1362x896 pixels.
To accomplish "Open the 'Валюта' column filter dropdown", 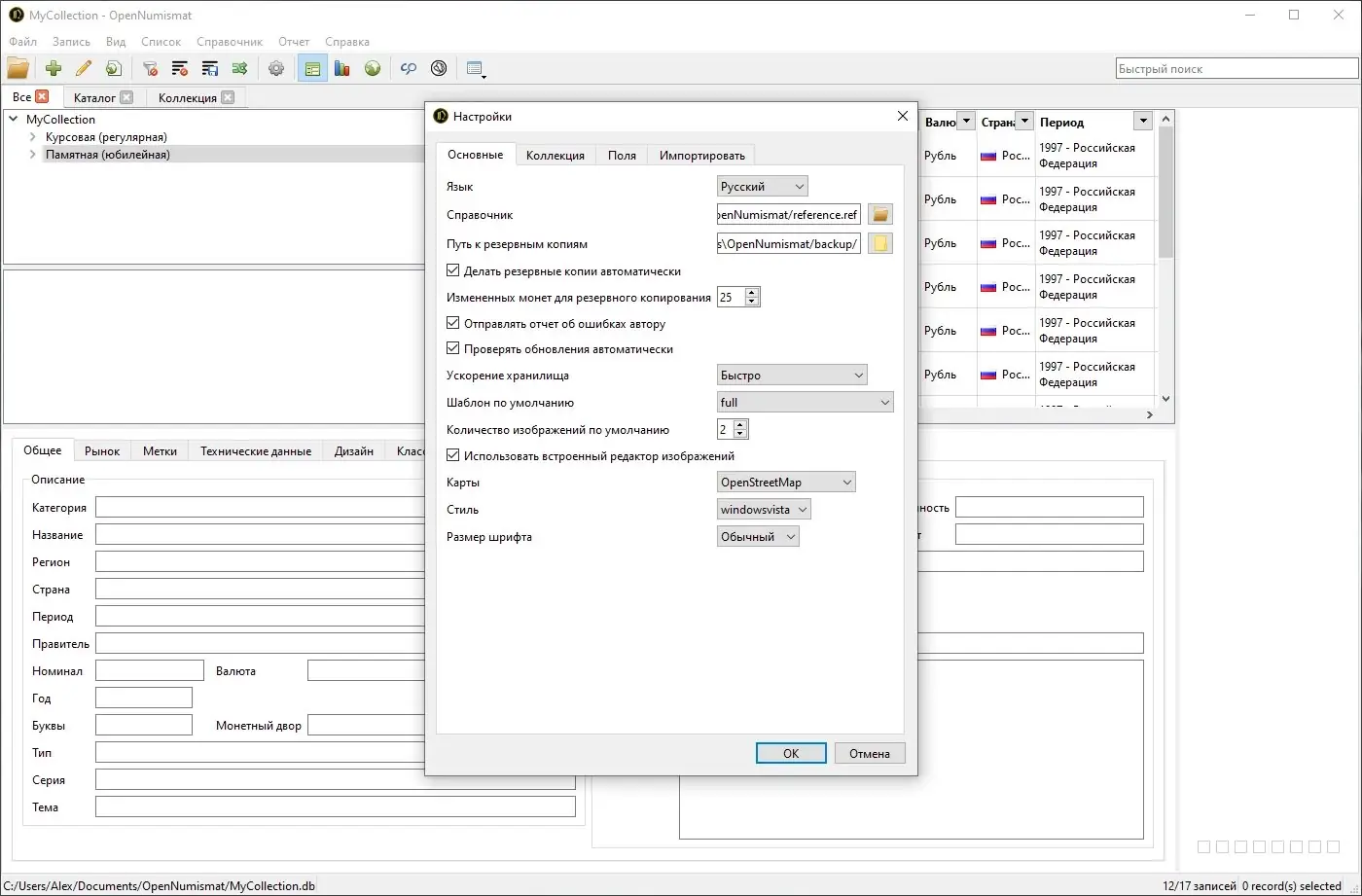I will [965, 121].
